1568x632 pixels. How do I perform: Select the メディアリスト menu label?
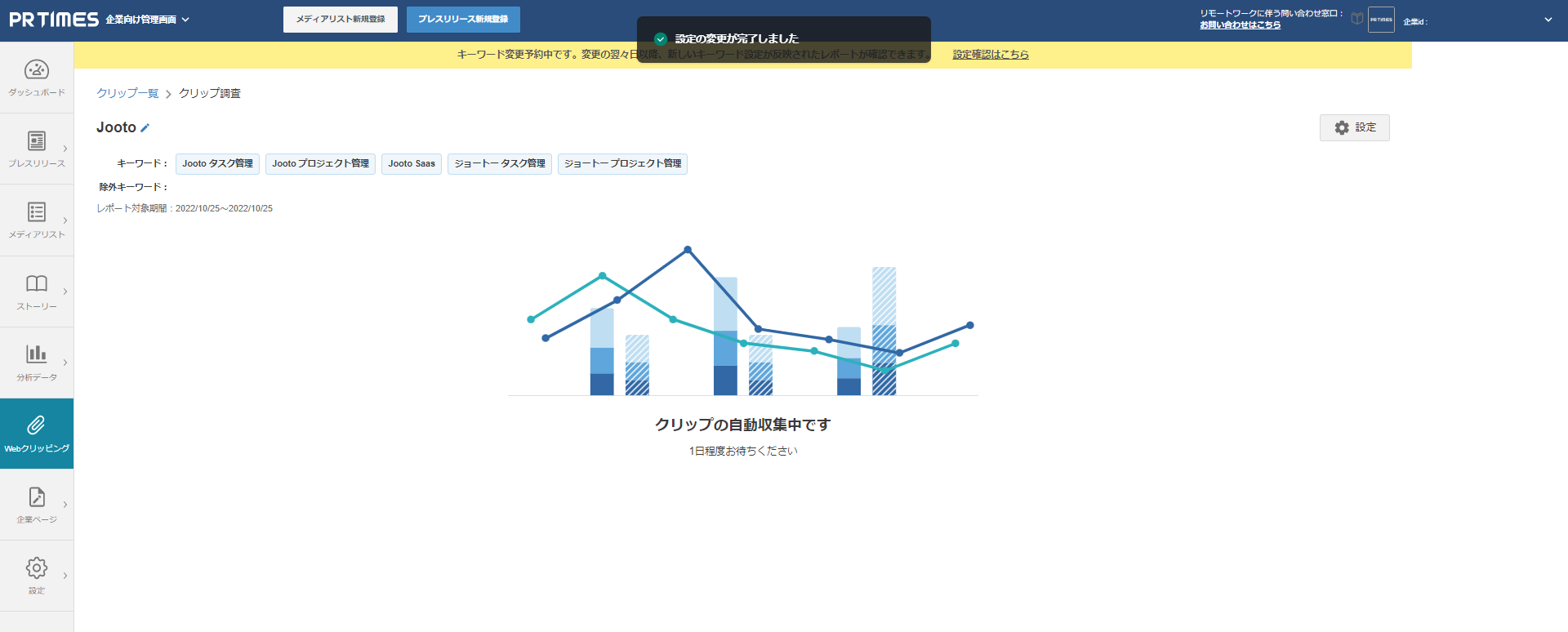click(37, 234)
